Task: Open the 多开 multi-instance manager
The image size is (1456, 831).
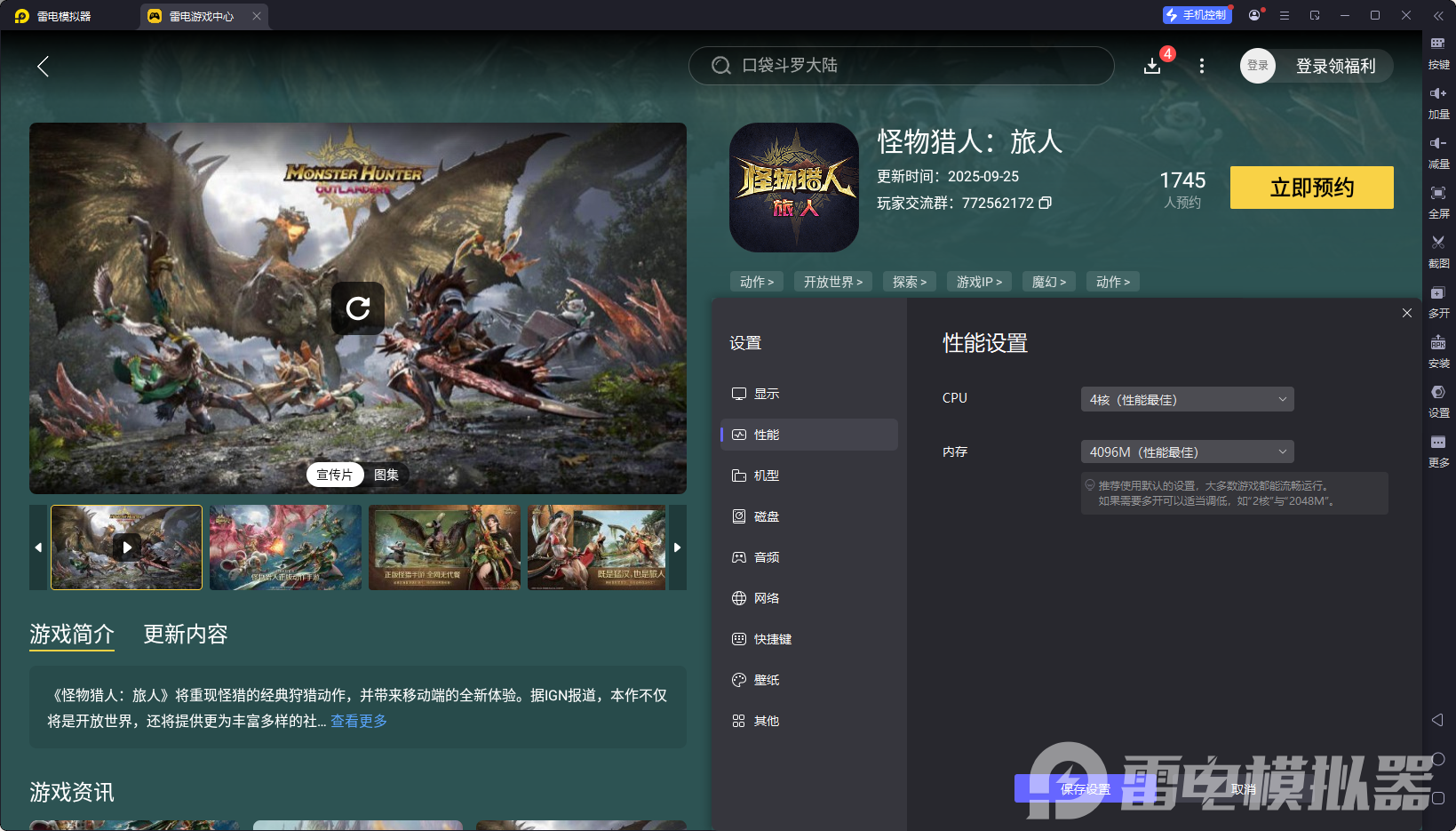Action: [1439, 300]
